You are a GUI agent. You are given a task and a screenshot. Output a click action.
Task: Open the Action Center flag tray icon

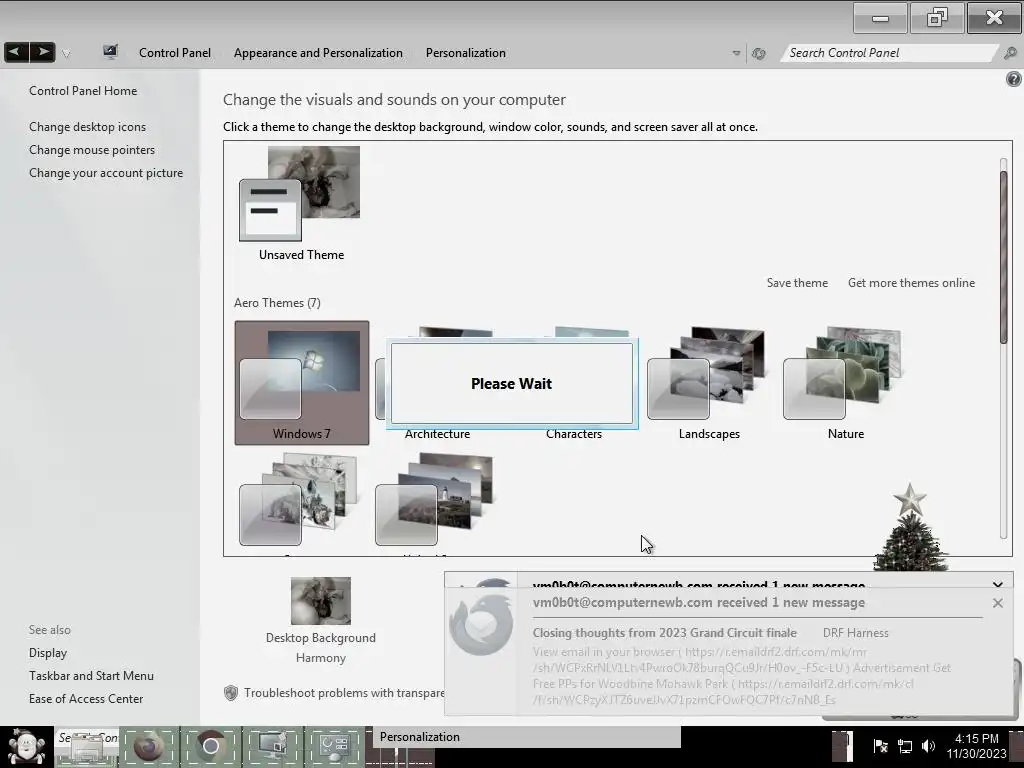point(880,746)
